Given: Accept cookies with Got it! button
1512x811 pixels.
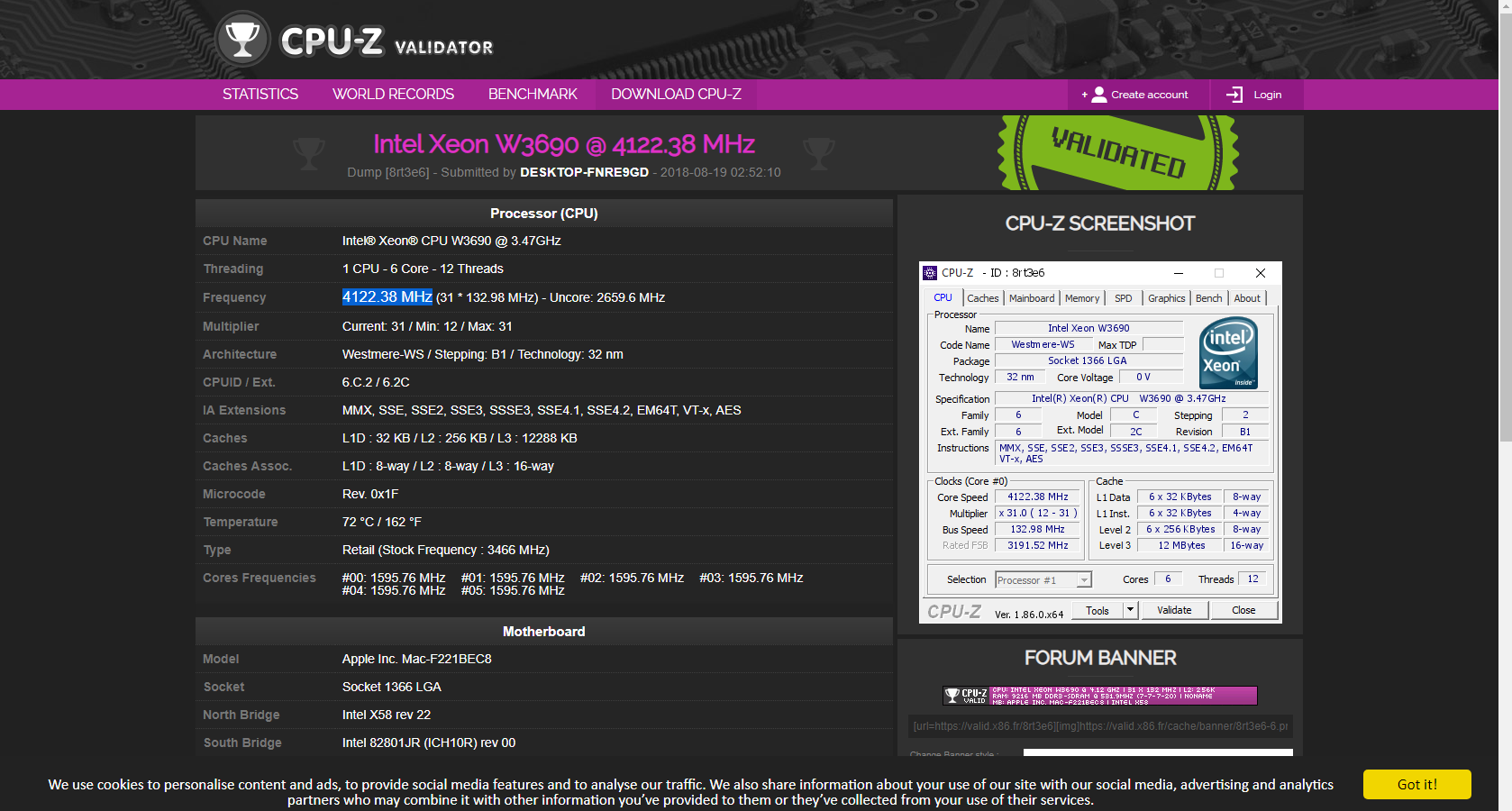Looking at the screenshot, I should coord(1416,784).
